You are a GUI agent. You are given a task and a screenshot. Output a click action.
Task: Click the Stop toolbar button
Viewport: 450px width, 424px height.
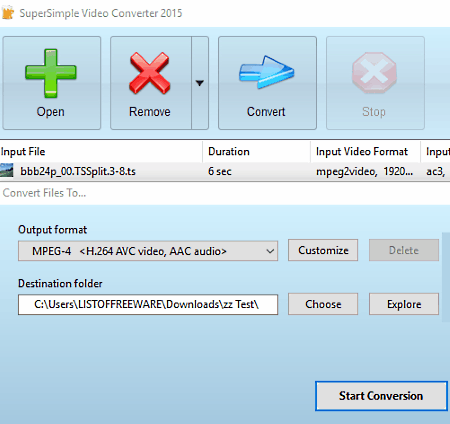(x=375, y=83)
